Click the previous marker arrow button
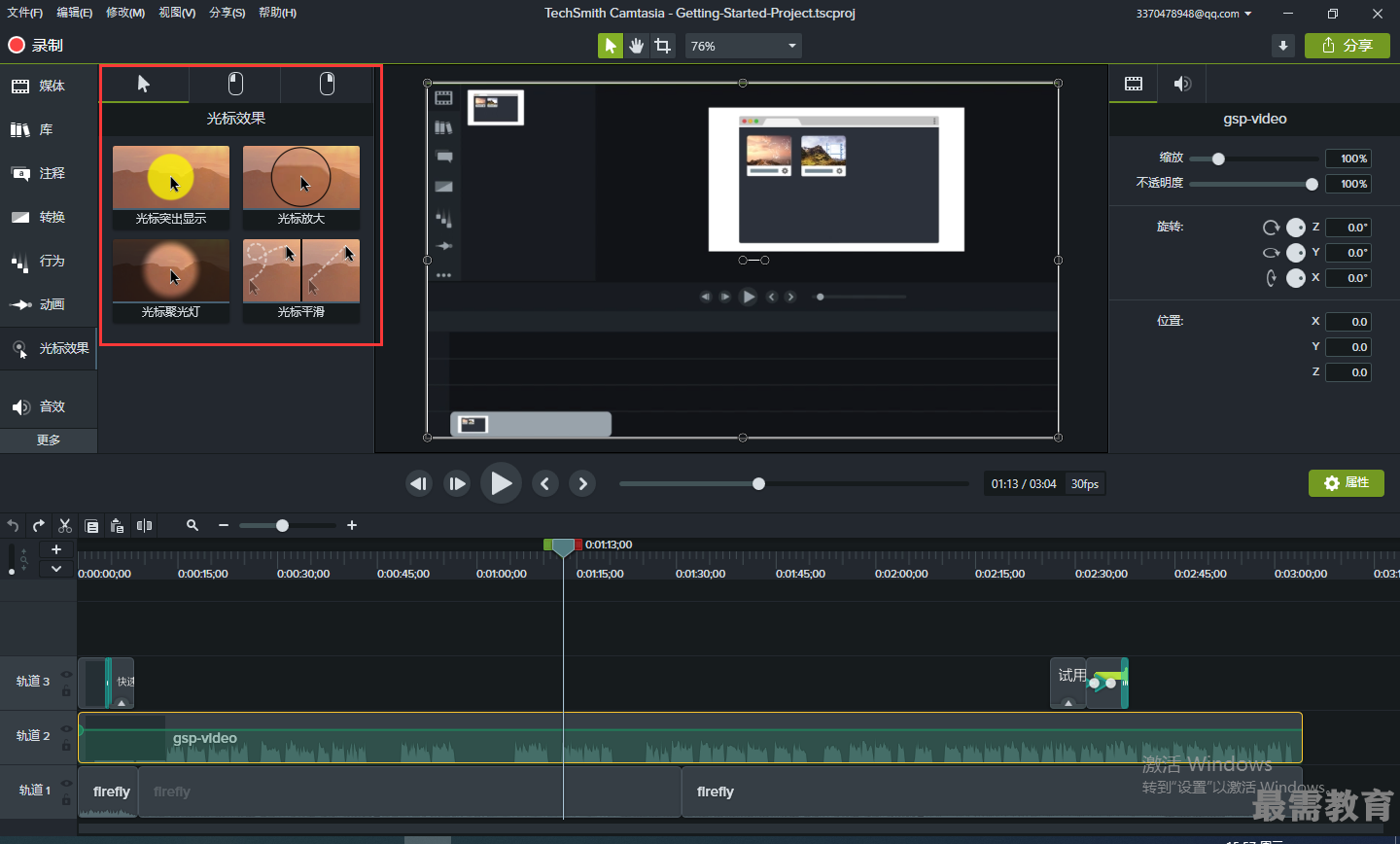1400x844 pixels. (545, 483)
